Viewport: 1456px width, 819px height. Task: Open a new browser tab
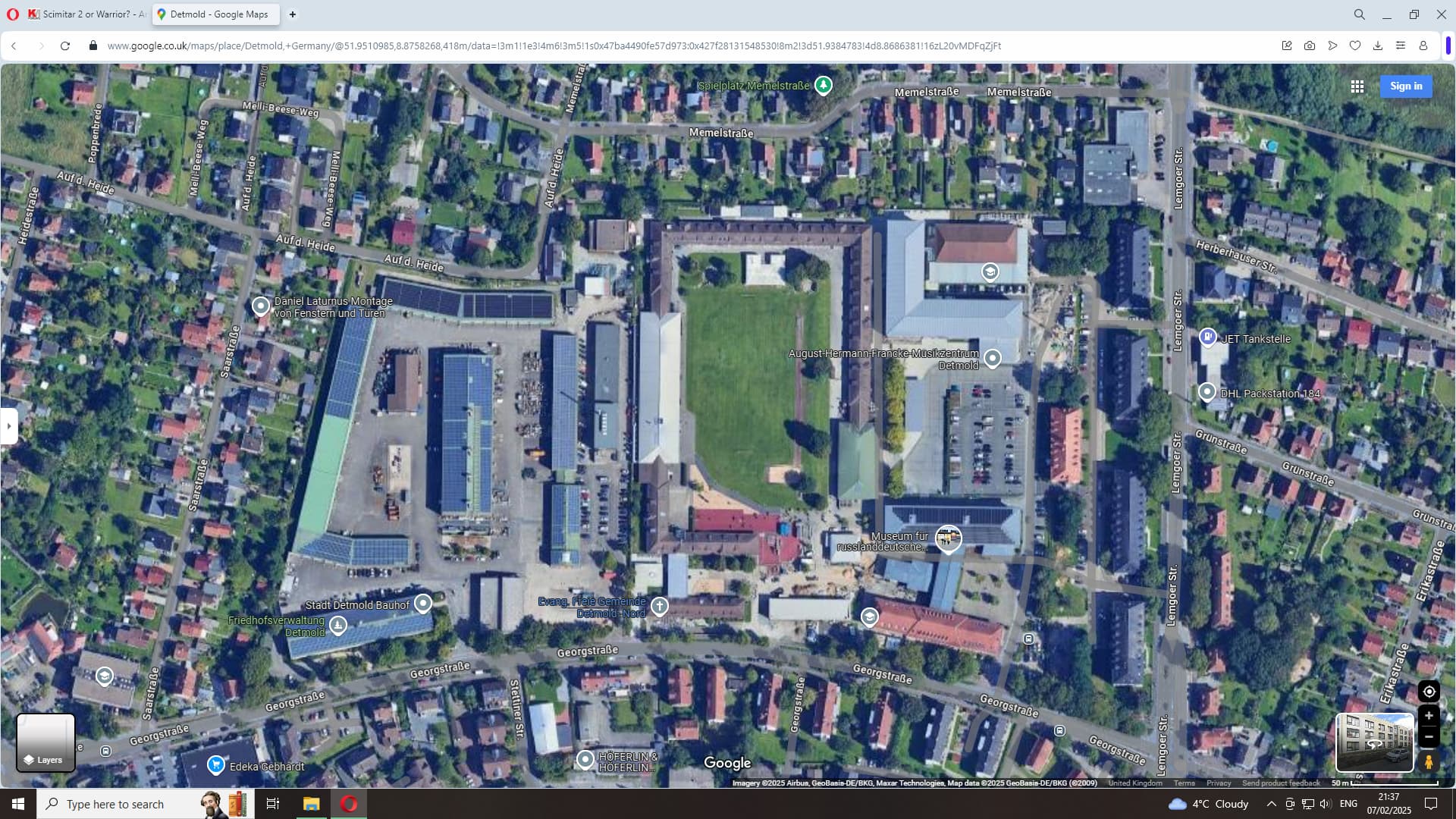[293, 14]
